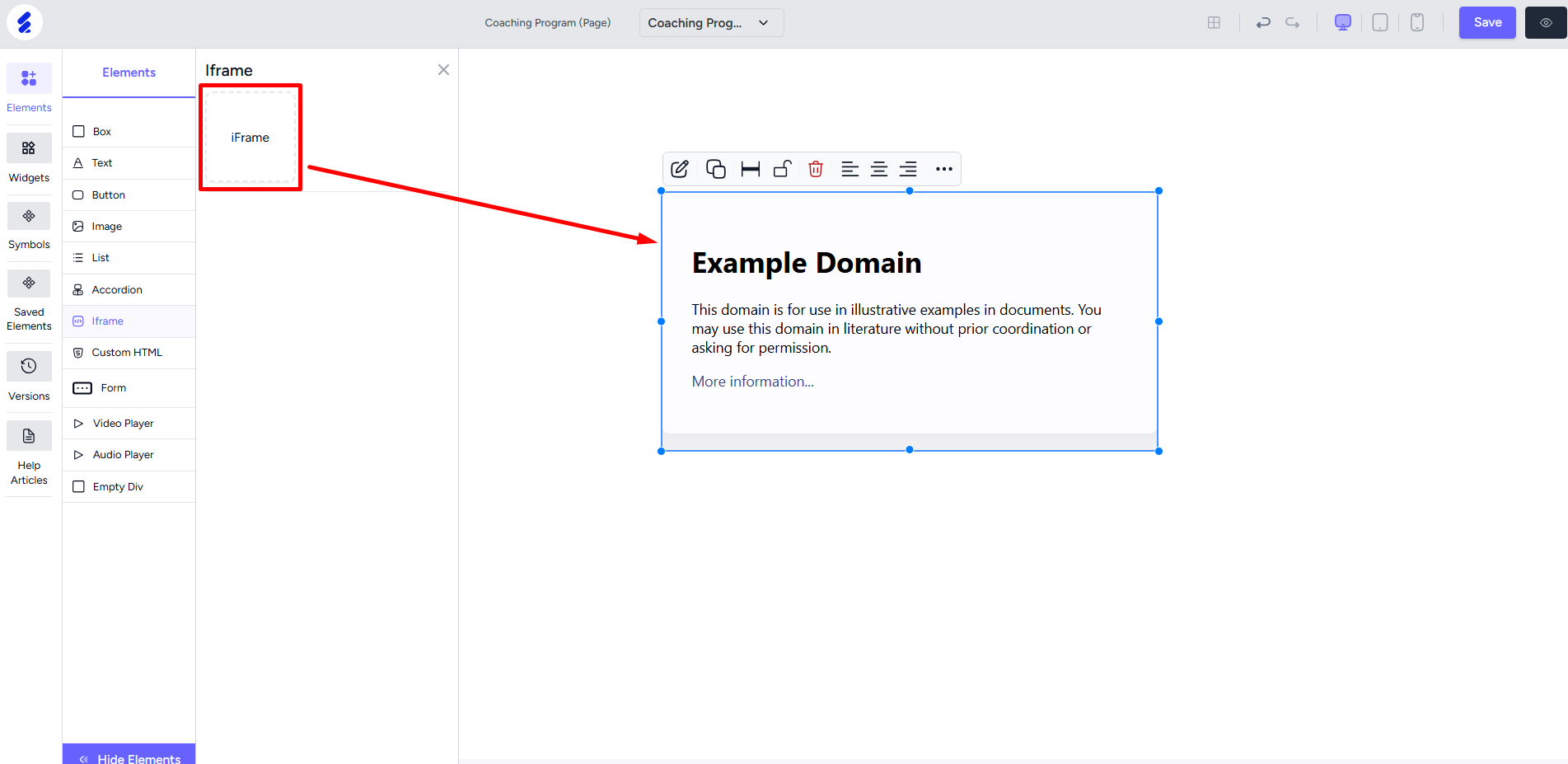Image resolution: width=1568 pixels, height=764 pixels.
Task: Align element to the right
Action: pos(908,169)
